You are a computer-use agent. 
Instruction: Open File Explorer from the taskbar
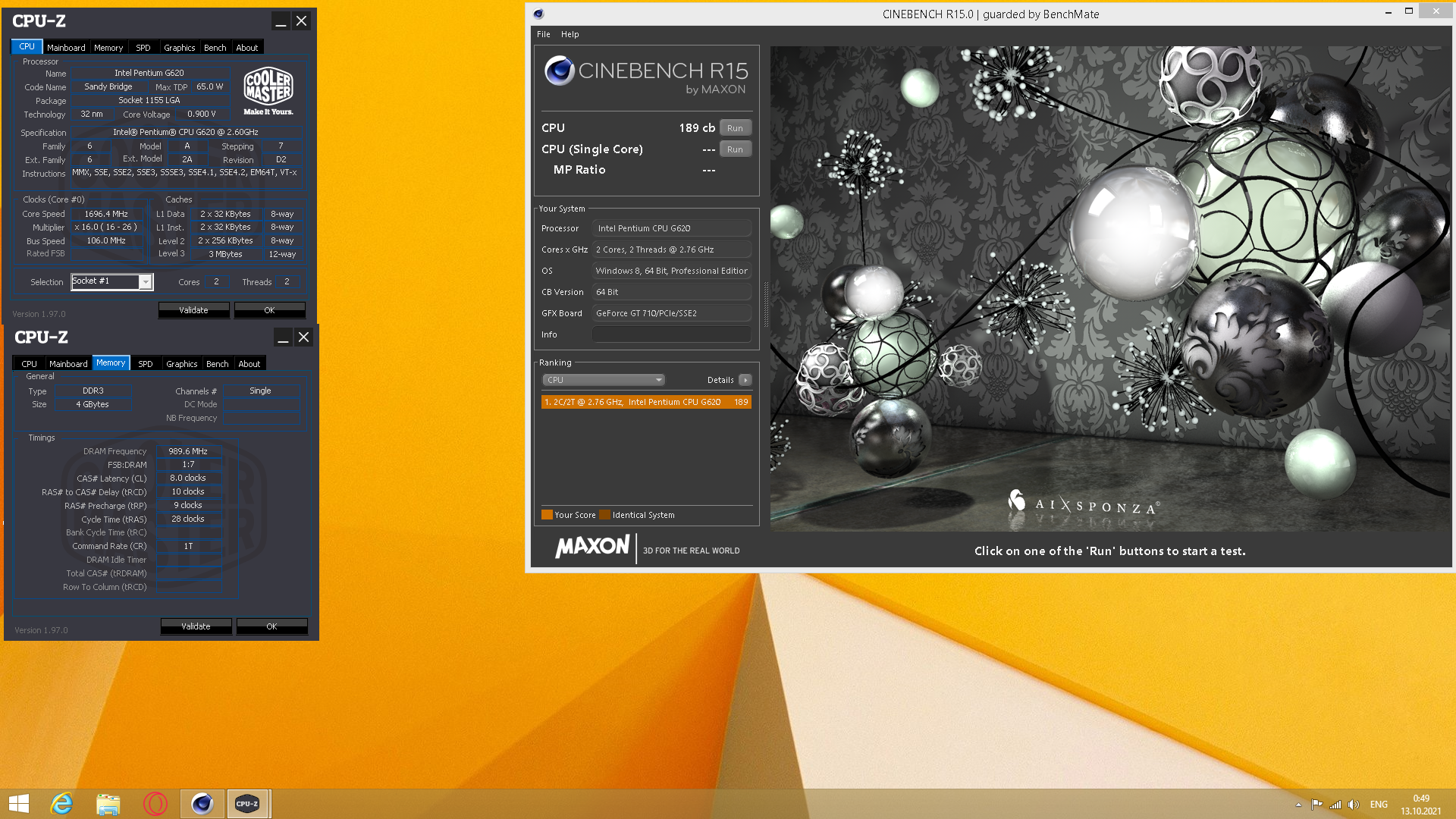click(108, 804)
